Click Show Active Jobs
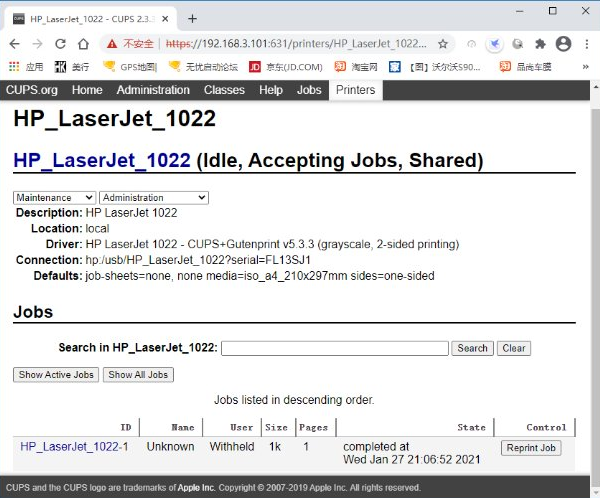600x498 pixels. (56, 375)
